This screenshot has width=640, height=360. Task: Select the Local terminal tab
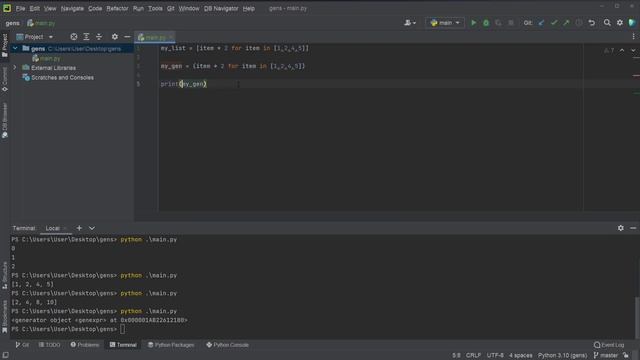[53, 228]
